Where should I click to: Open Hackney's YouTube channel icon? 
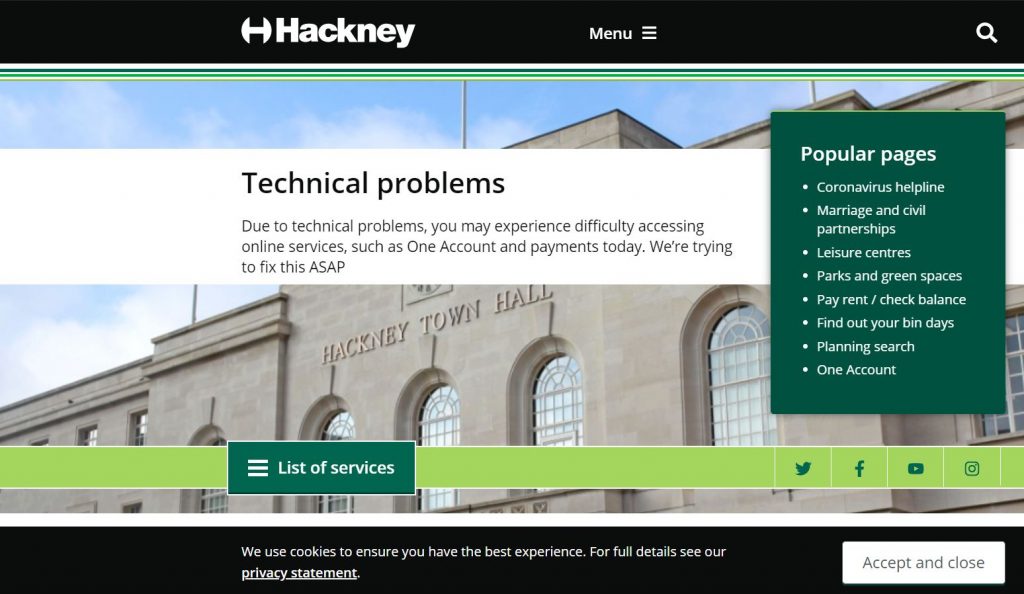tap(916, 468)
